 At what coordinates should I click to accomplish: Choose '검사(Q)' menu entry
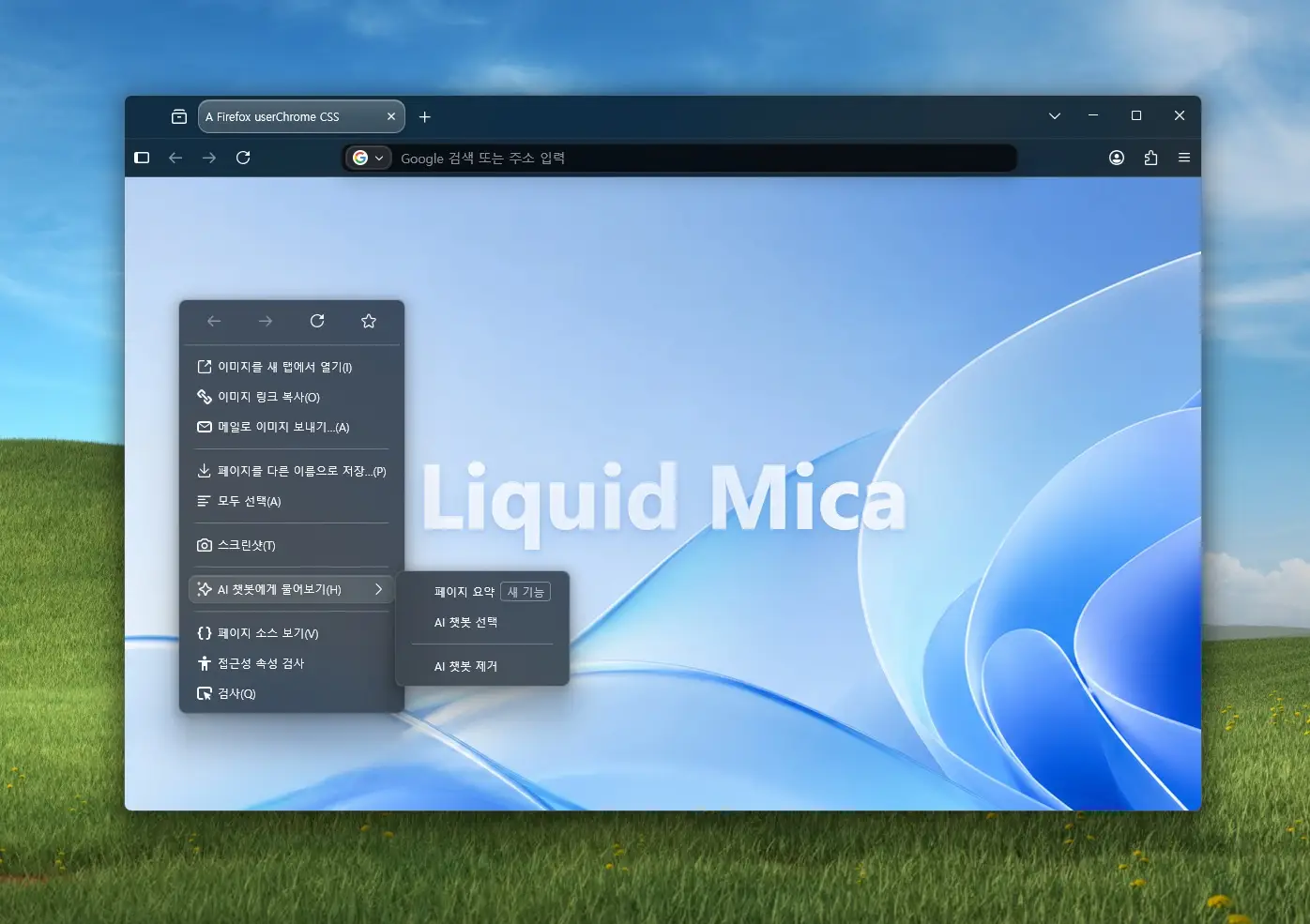[291, 693]
